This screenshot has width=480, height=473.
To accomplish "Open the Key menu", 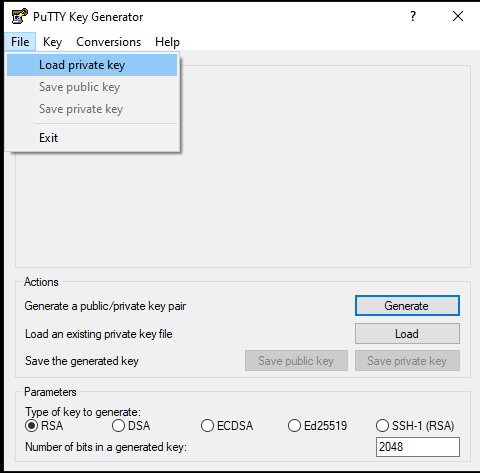I will (x=52, y=42).
